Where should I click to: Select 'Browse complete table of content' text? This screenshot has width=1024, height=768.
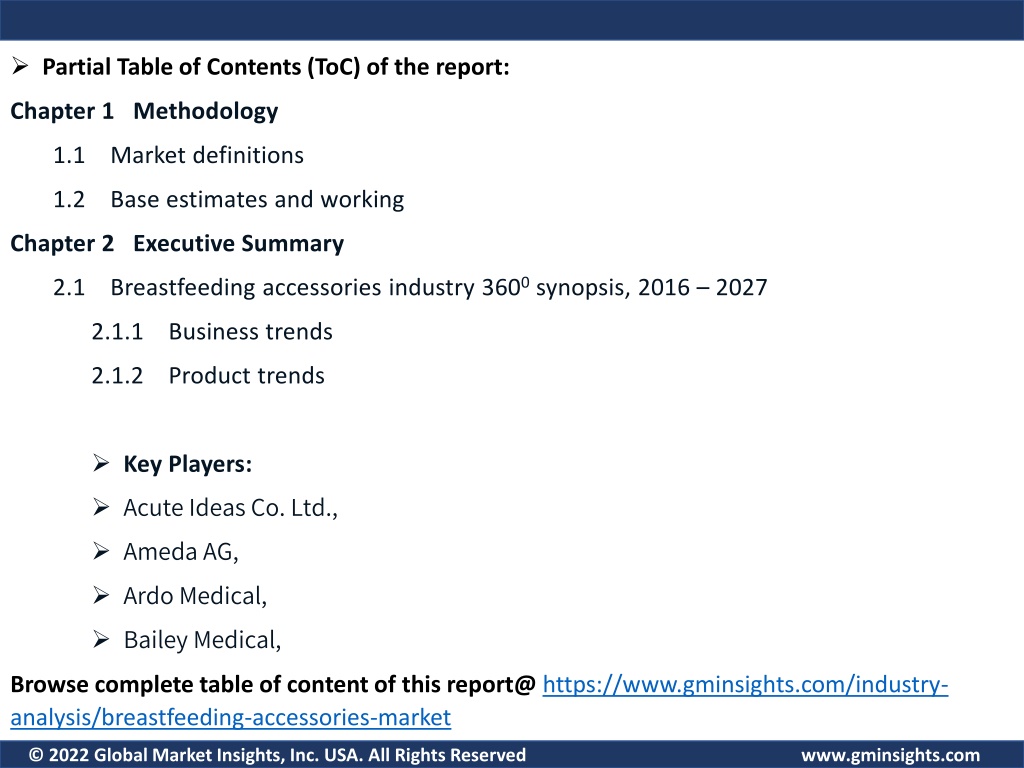coord(273,684)
